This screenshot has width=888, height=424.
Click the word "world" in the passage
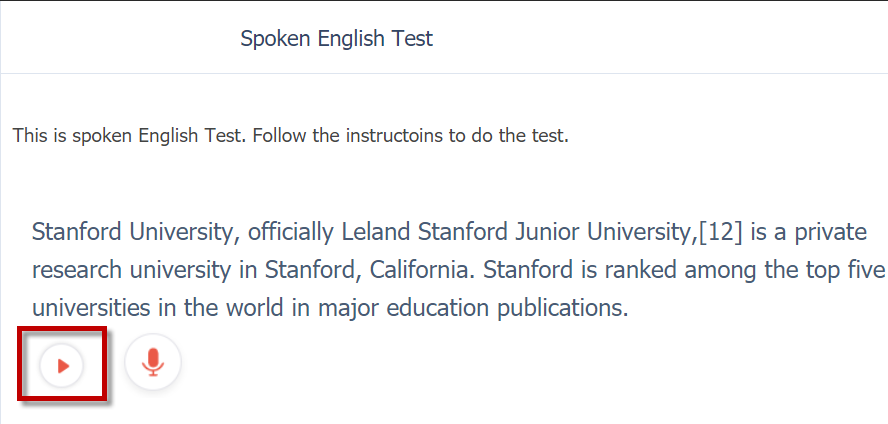(253, 308)
